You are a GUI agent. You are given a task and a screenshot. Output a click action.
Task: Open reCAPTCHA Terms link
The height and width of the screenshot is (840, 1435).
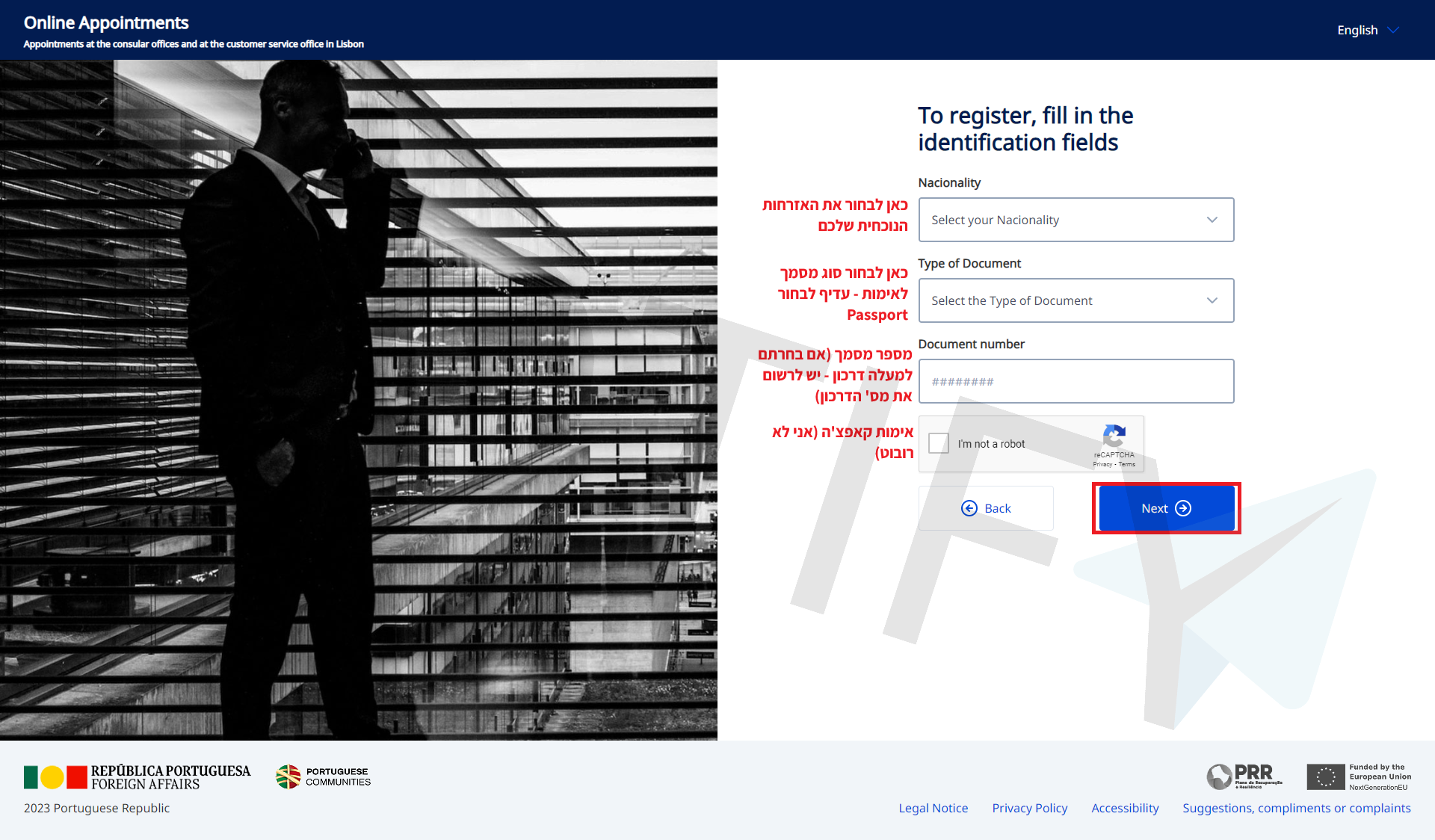[1127, 464]
